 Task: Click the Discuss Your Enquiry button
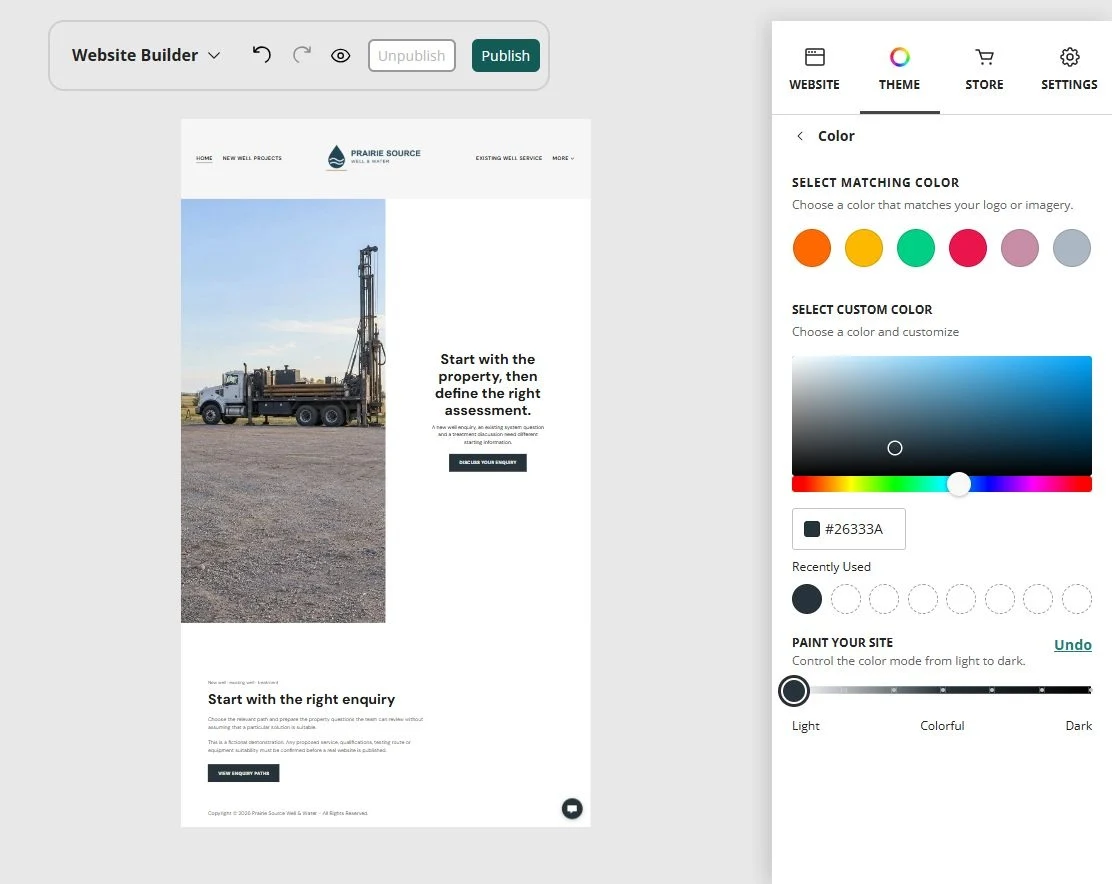point(488,462)
